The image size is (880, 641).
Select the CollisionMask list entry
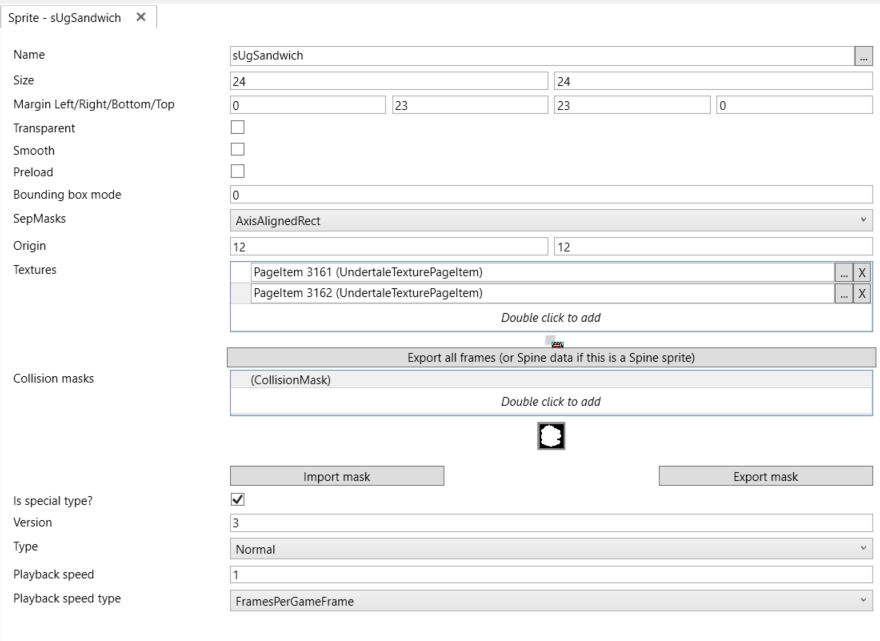tap(551, 380)
